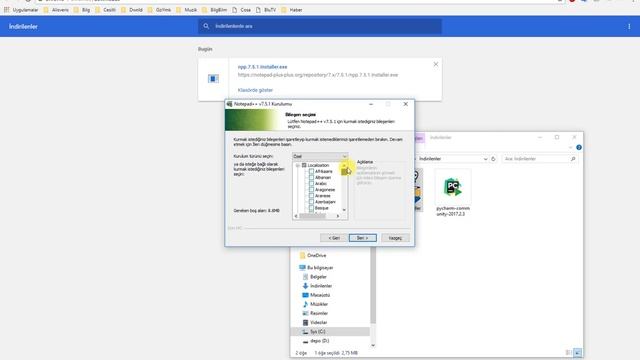640x360 pixels.
Task: Click the Geri back button
Action: point(334,238)
